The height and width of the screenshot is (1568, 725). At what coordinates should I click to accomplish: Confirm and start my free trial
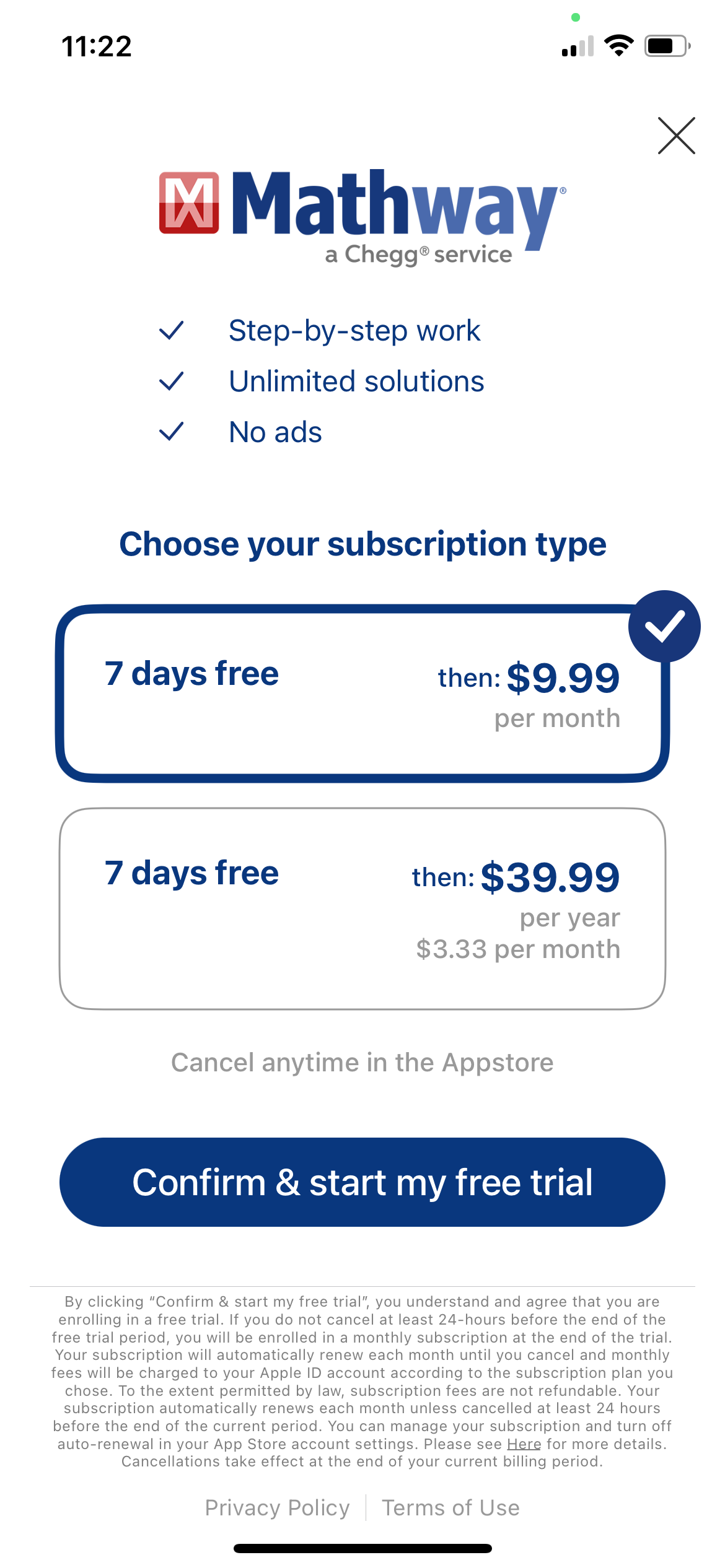pyautogui.click(x=362, y=1182)
